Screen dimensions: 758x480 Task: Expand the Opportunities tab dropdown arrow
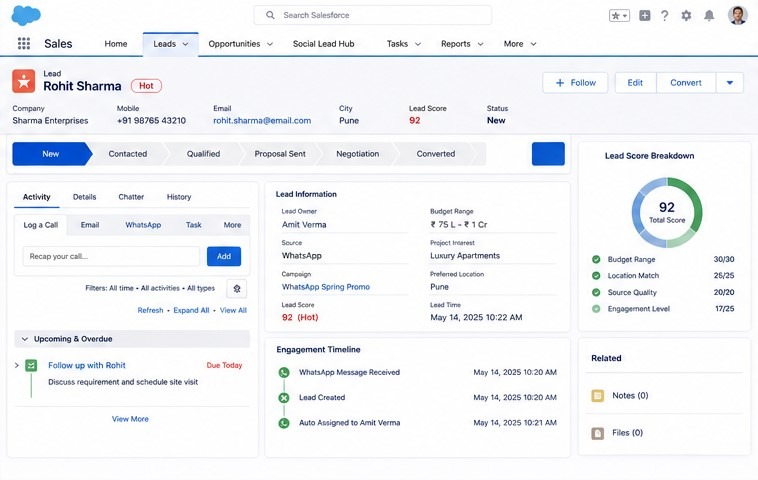click(270, 44)
